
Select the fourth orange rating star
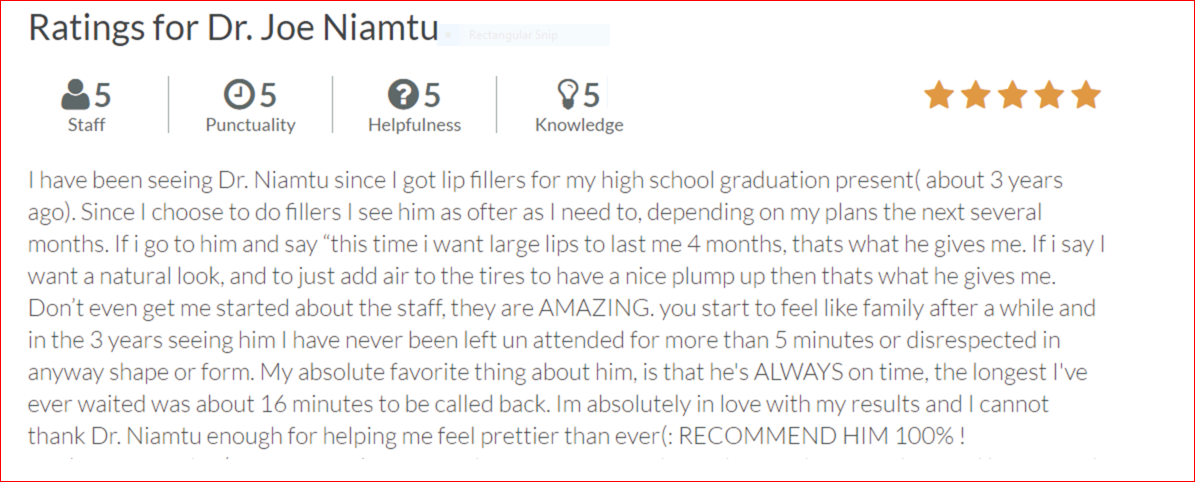click(x=1049, y=95)
